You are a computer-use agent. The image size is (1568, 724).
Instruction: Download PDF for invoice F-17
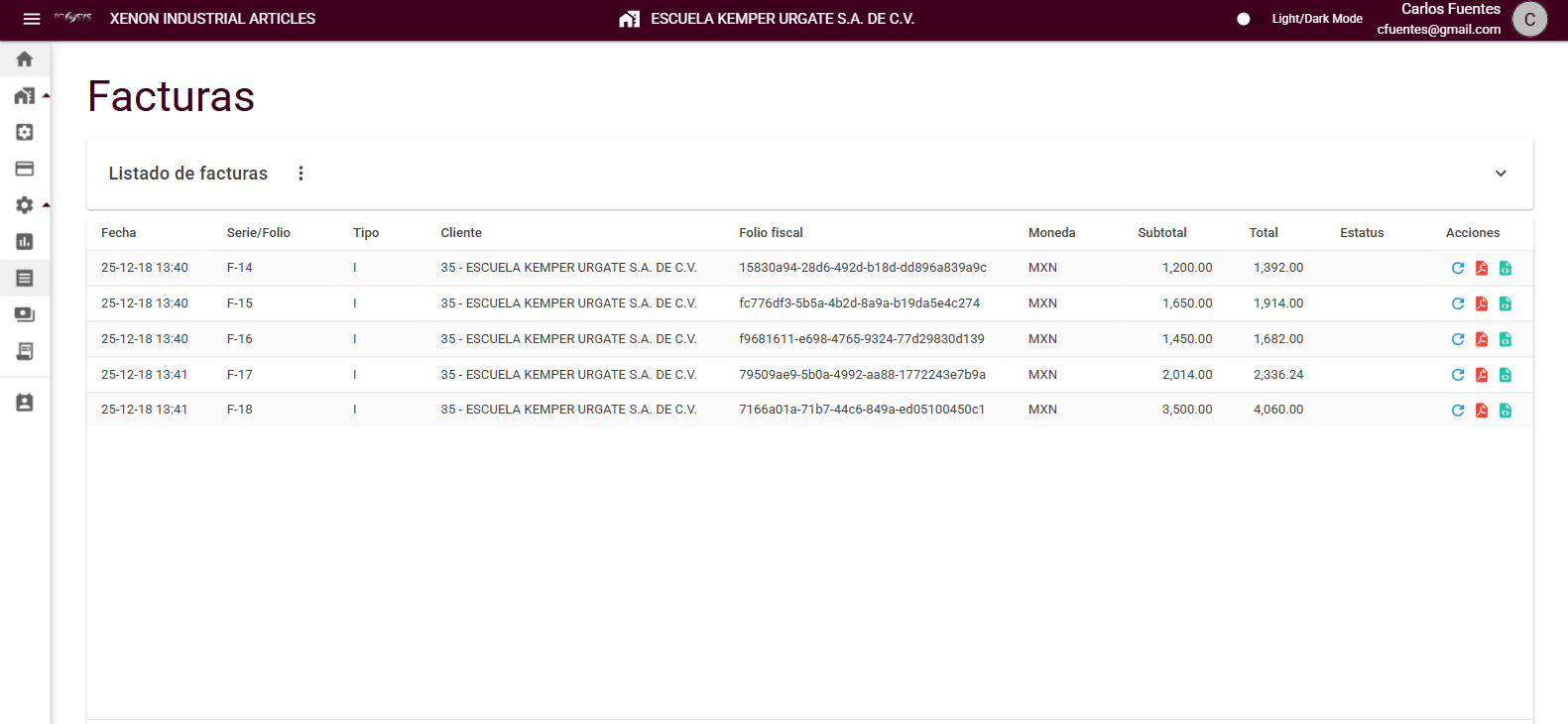[1481, 375]
